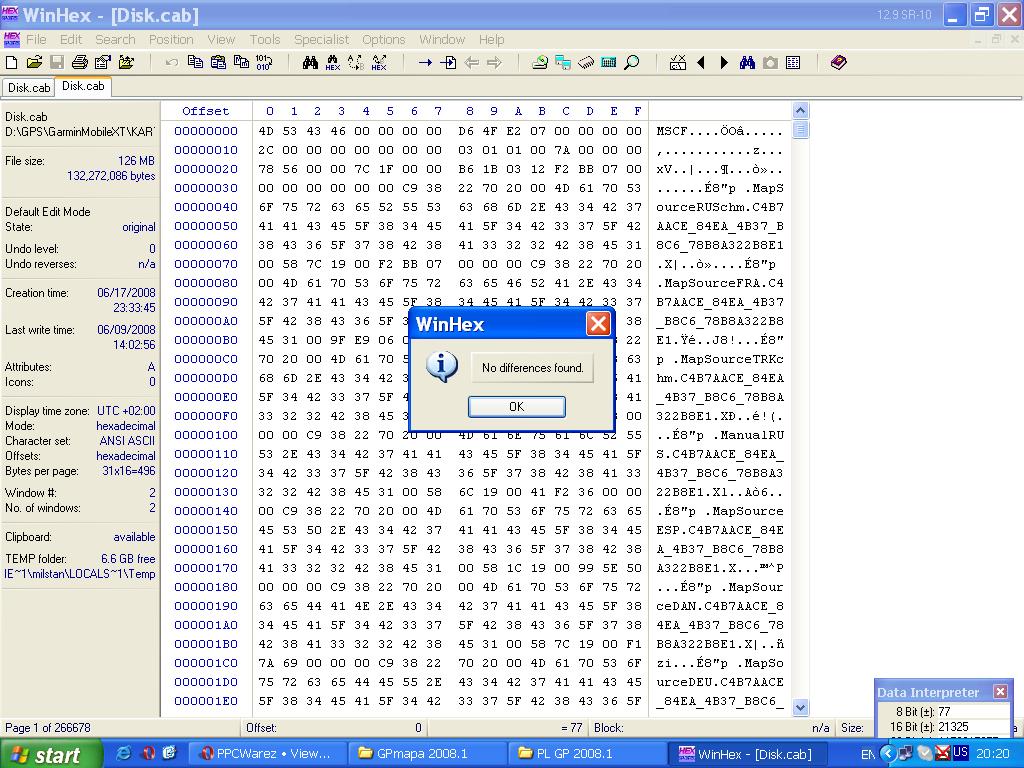Open the calculator from the toolbar
The height and width of the screenshot is (768, 1024).
click(x=609, y=62)
